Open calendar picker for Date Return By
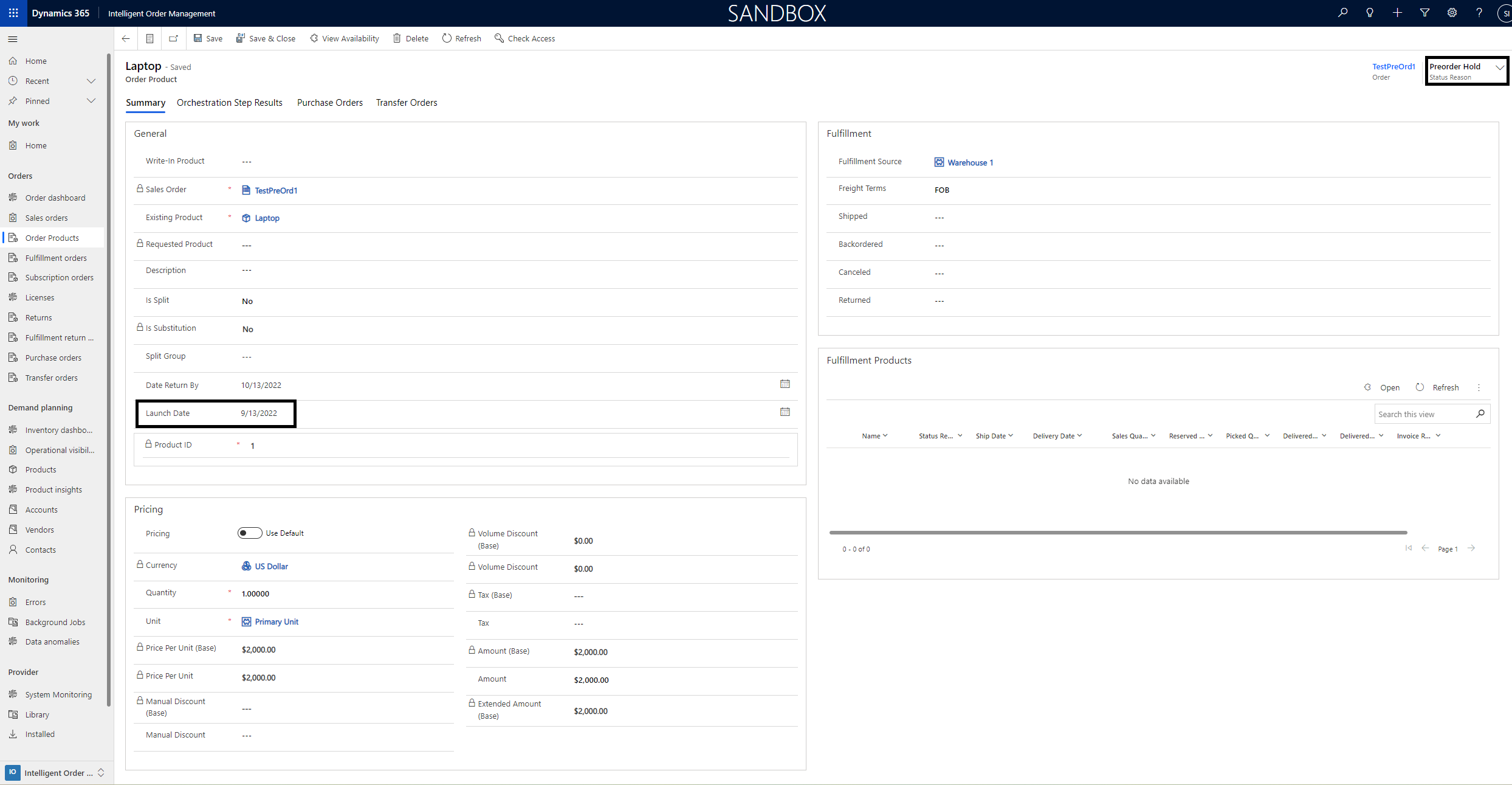Screen dimensions: 1512x785 (785, 384)
